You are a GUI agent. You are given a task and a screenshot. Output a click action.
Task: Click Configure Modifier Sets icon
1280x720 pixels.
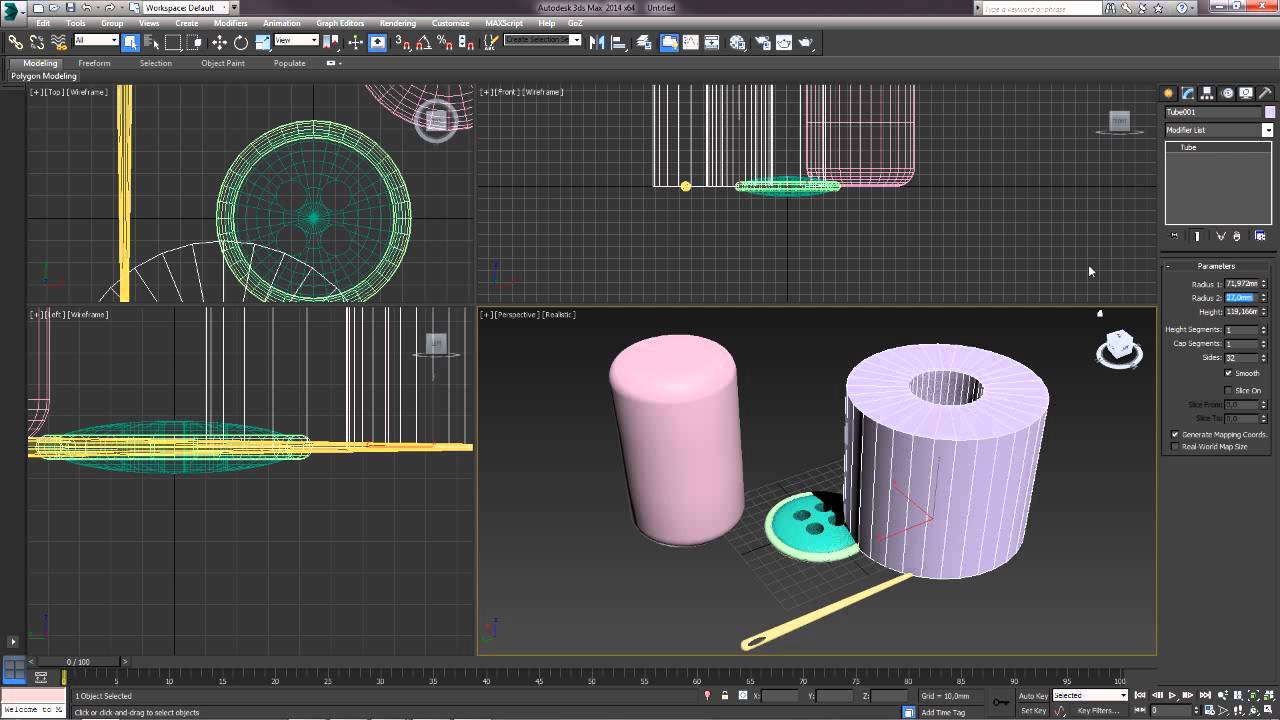(x=1260, y=236)
